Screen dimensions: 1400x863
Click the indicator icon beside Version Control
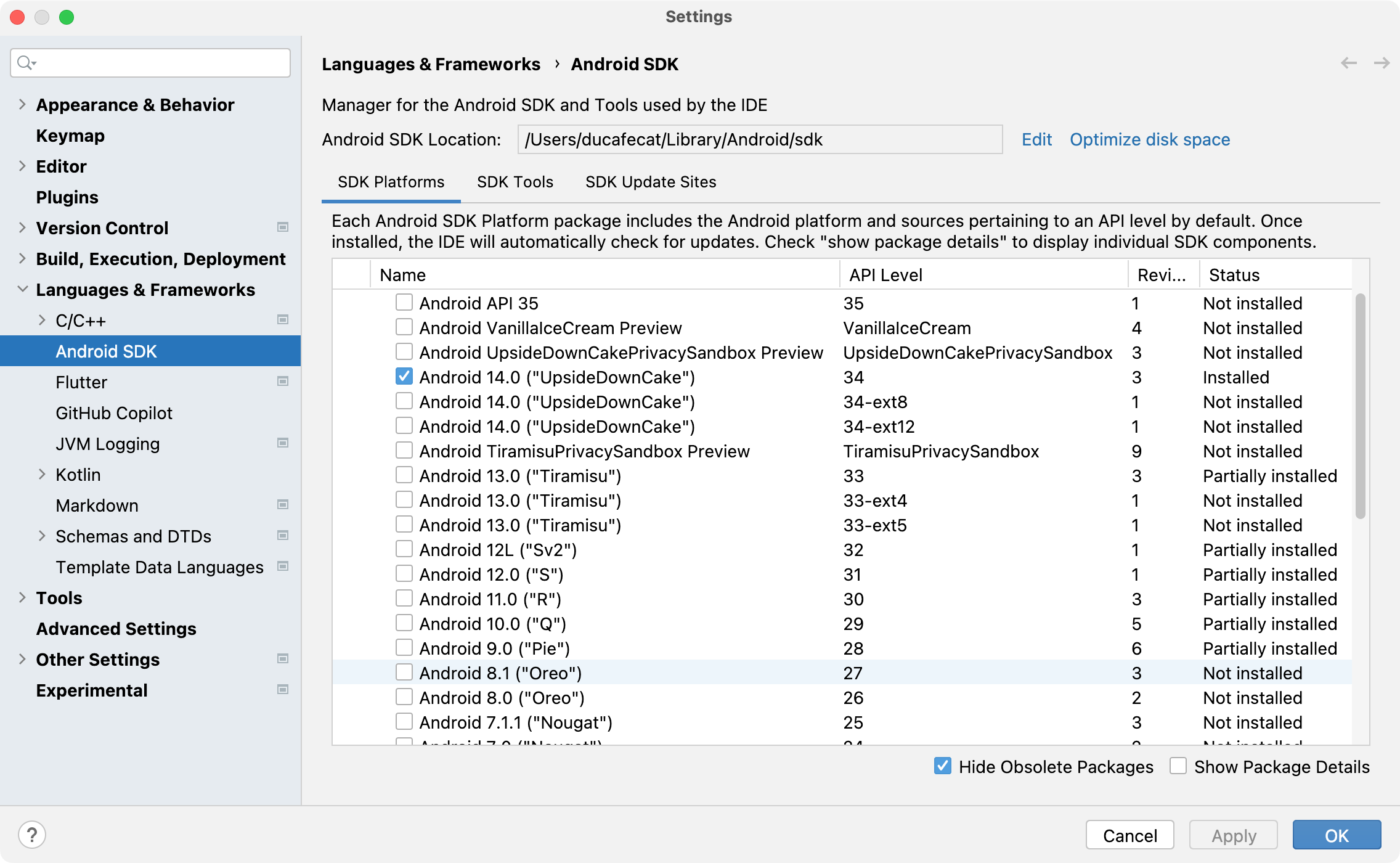pyautogui.click(x=282, y=227)
